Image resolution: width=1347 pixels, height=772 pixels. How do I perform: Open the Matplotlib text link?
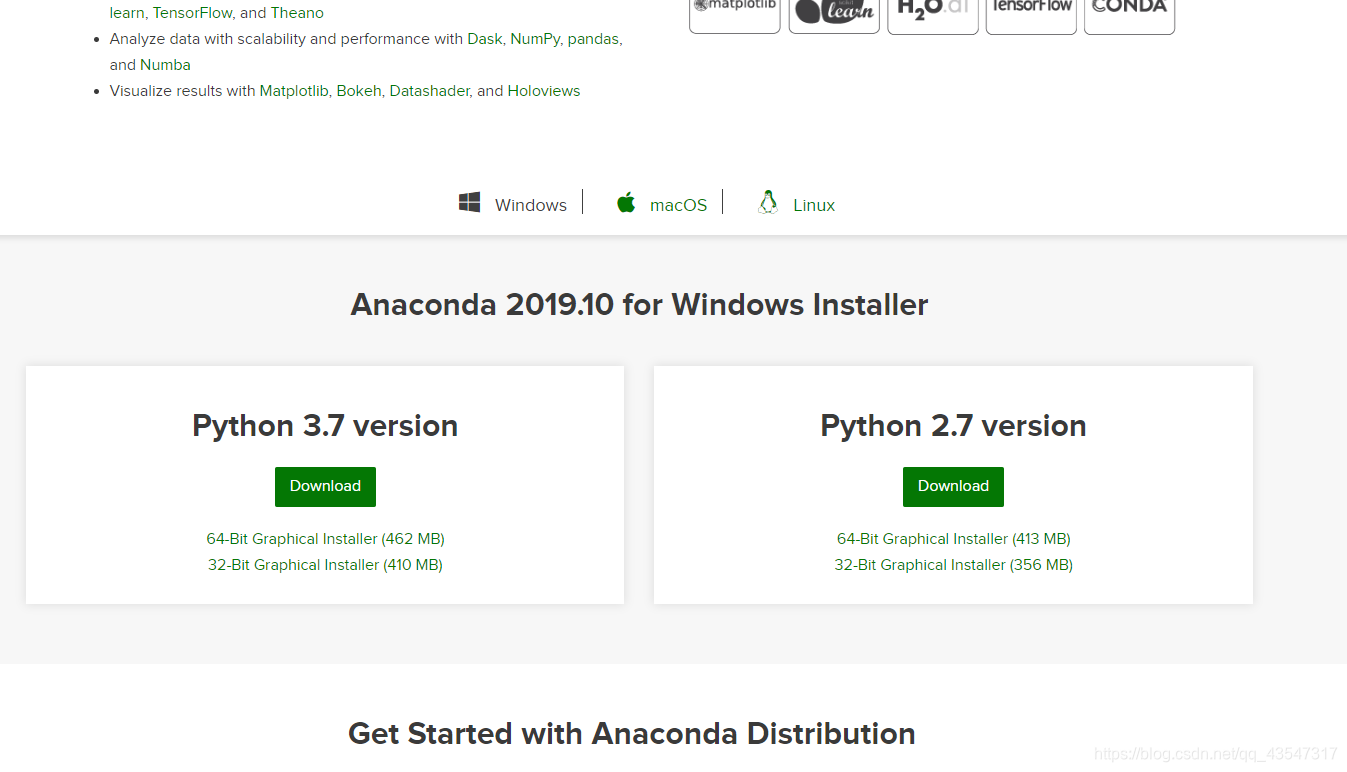coord(294,91)
